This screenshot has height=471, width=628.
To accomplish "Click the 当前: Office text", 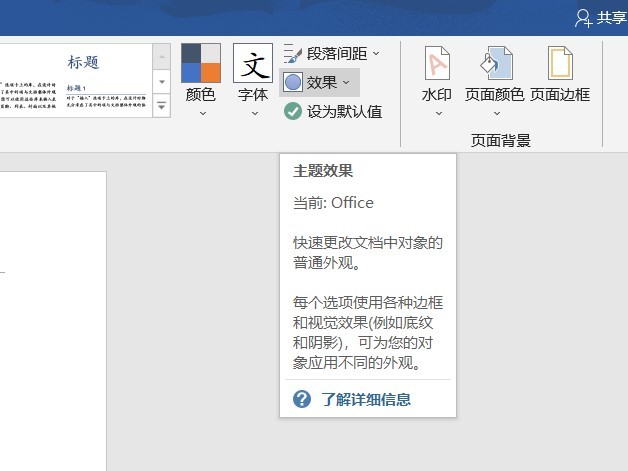I will click(x=333, y=203).
